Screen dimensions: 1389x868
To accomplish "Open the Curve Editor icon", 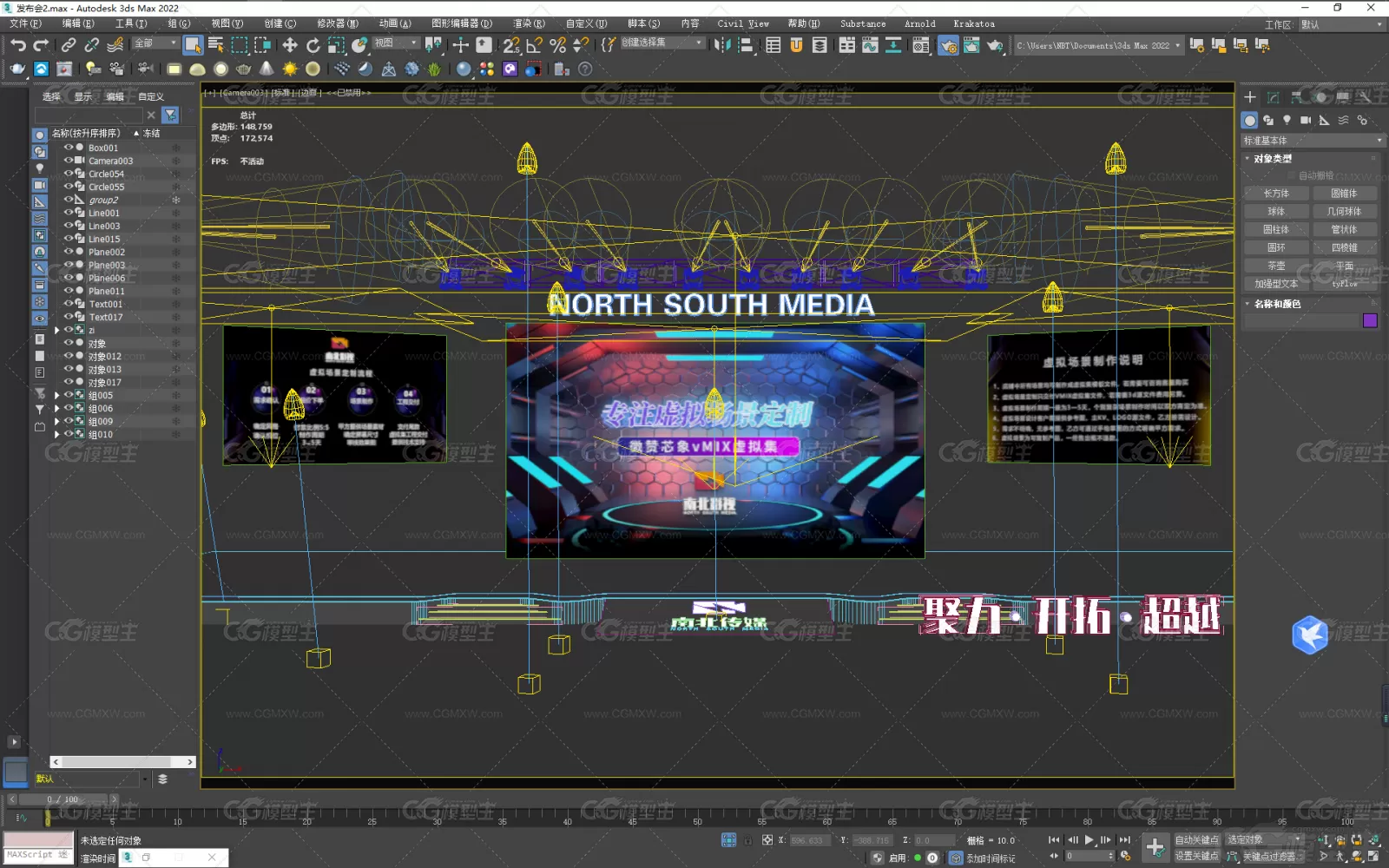I will (x=870, y=45).
